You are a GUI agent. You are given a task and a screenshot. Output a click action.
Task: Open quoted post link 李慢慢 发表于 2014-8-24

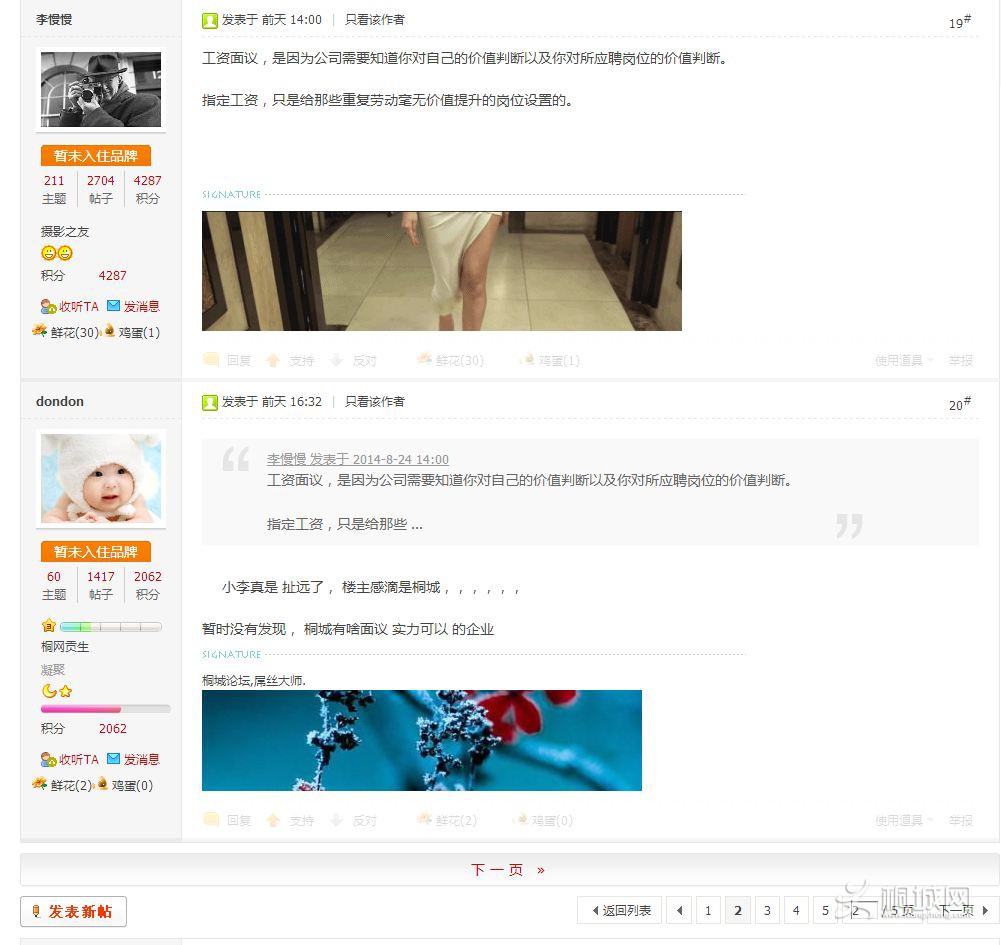(x=357, y=460)
